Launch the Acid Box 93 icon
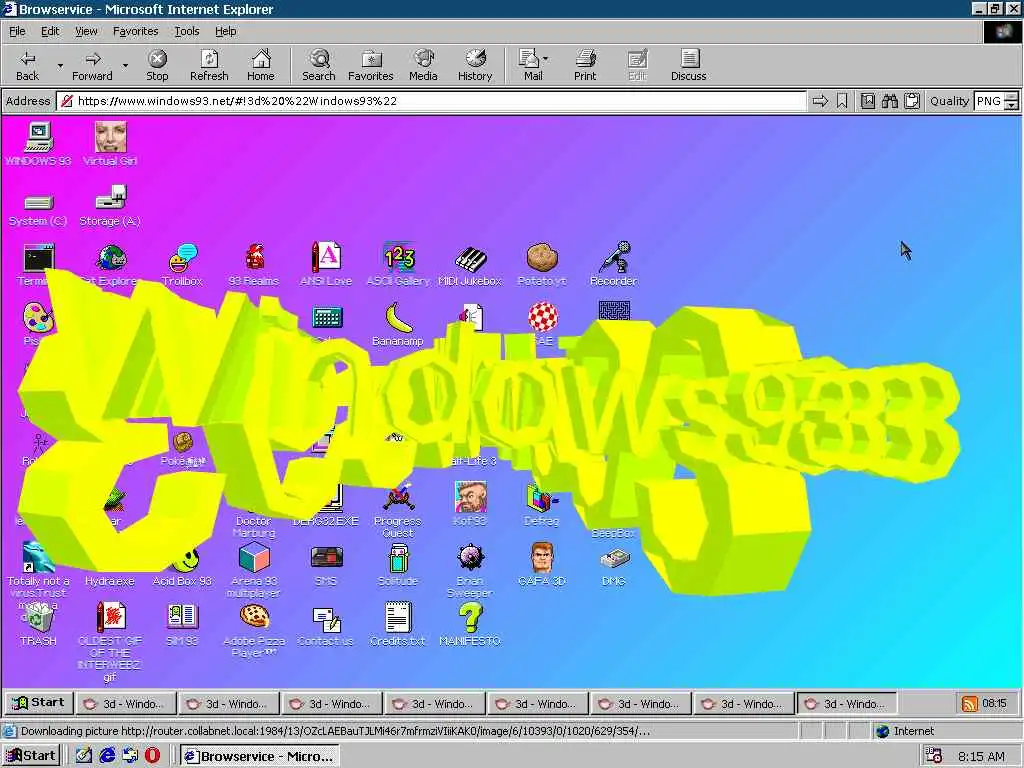 coord(182,565)
